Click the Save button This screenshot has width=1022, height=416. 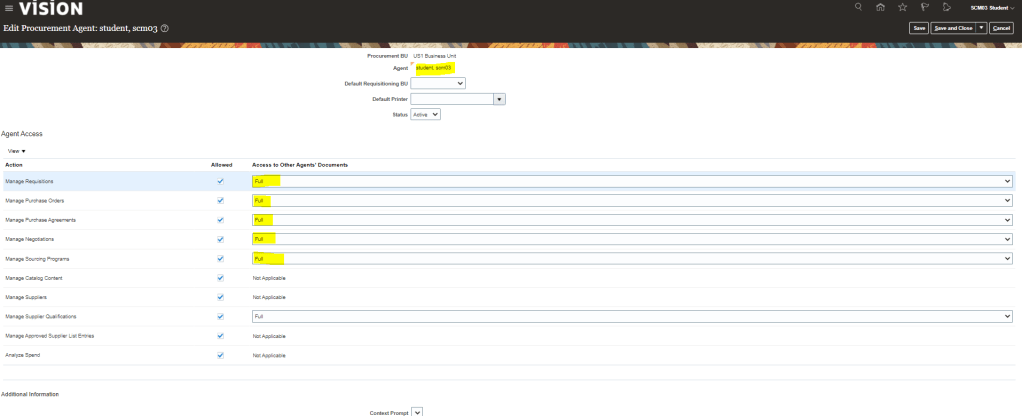tap(917, 28)
